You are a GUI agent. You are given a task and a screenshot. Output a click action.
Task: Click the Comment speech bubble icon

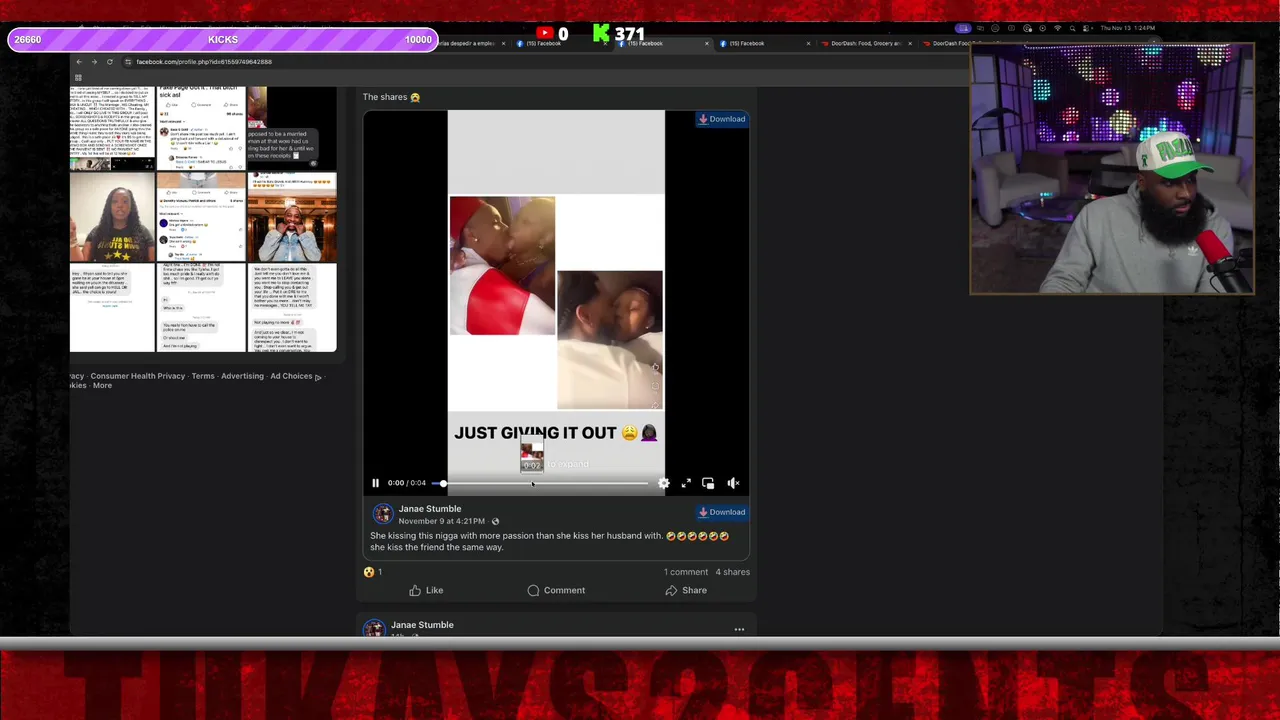(533, 590)
